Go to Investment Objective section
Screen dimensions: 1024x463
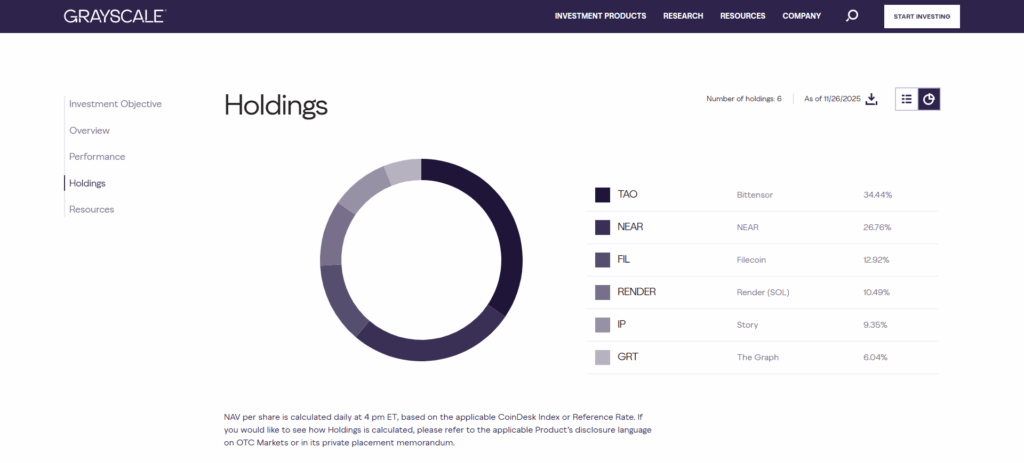point(115,104)
